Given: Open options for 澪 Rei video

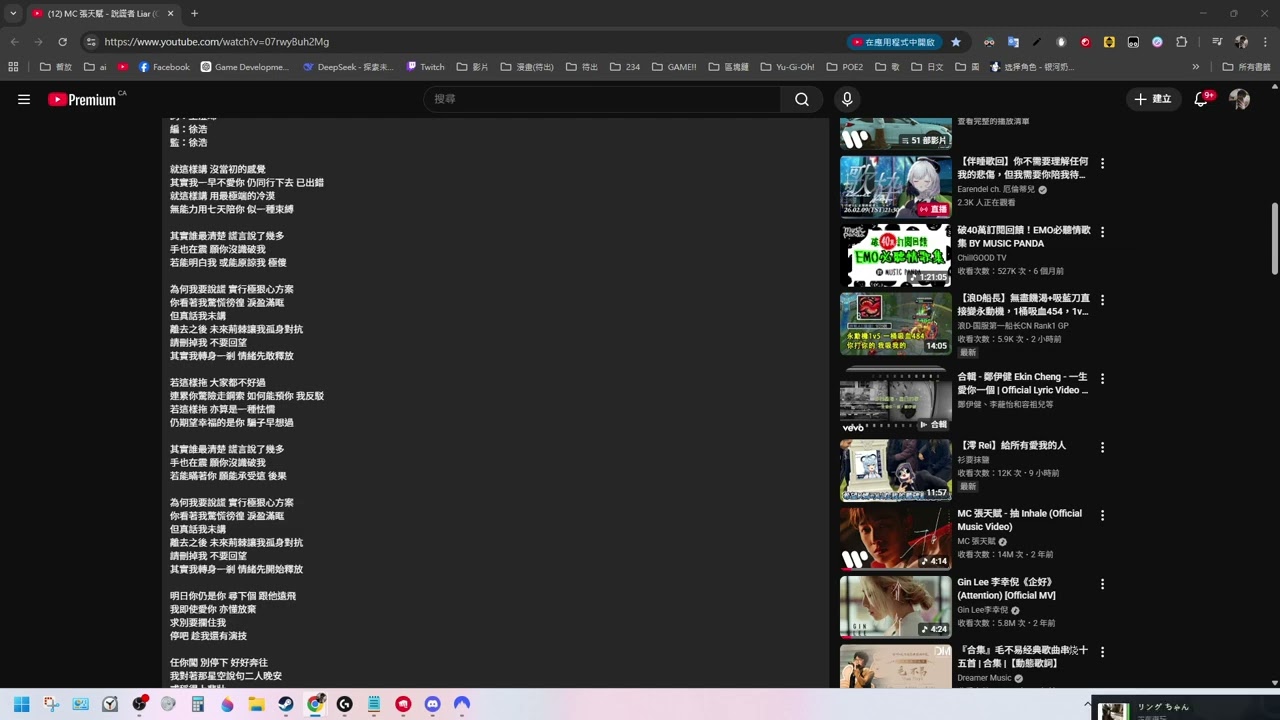Looking at the screenshot, I should pyautogui.click(x=1102, y=447).
